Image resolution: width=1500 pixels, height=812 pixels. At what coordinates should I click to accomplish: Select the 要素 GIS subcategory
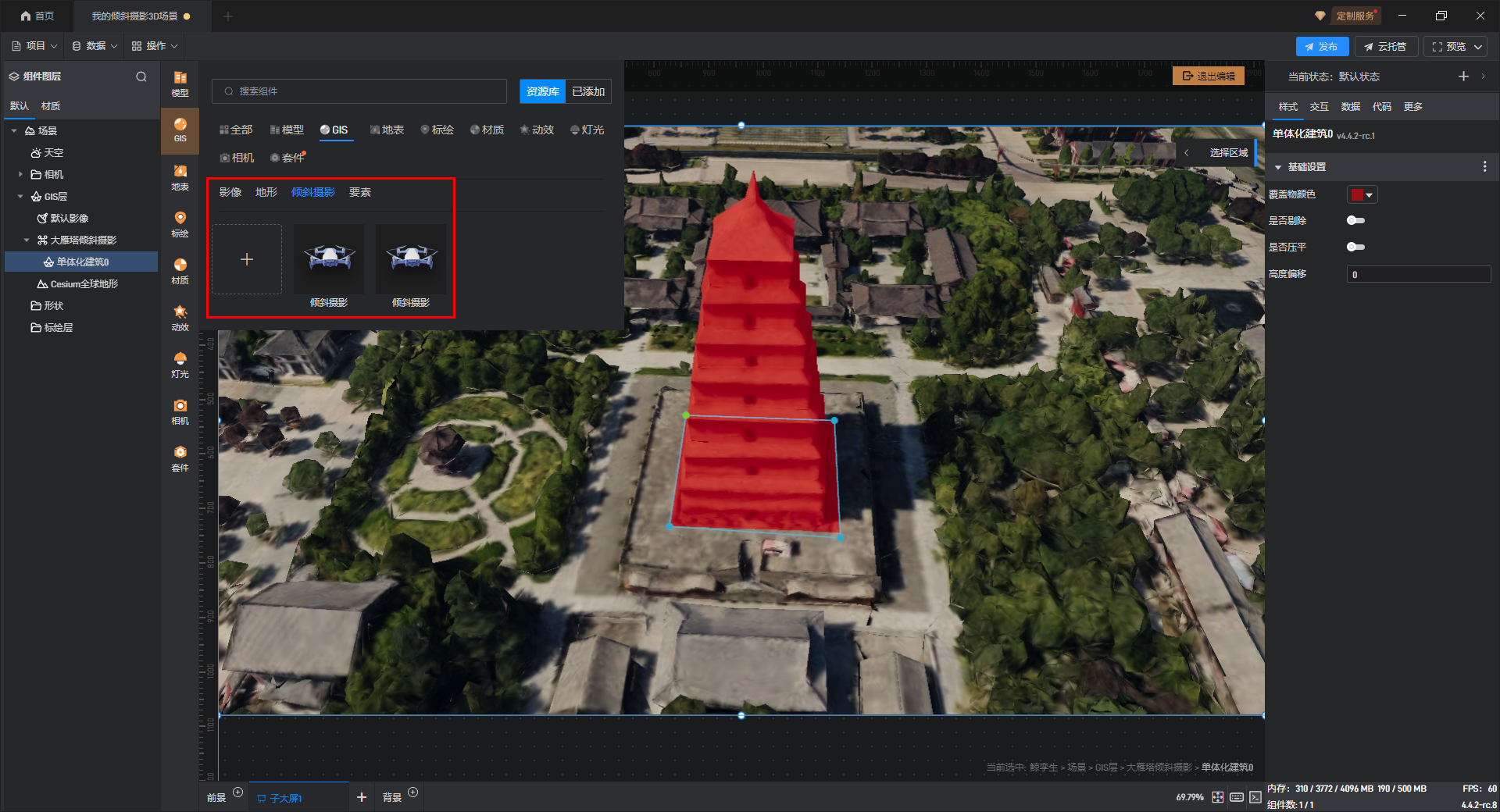click(360, 192)
